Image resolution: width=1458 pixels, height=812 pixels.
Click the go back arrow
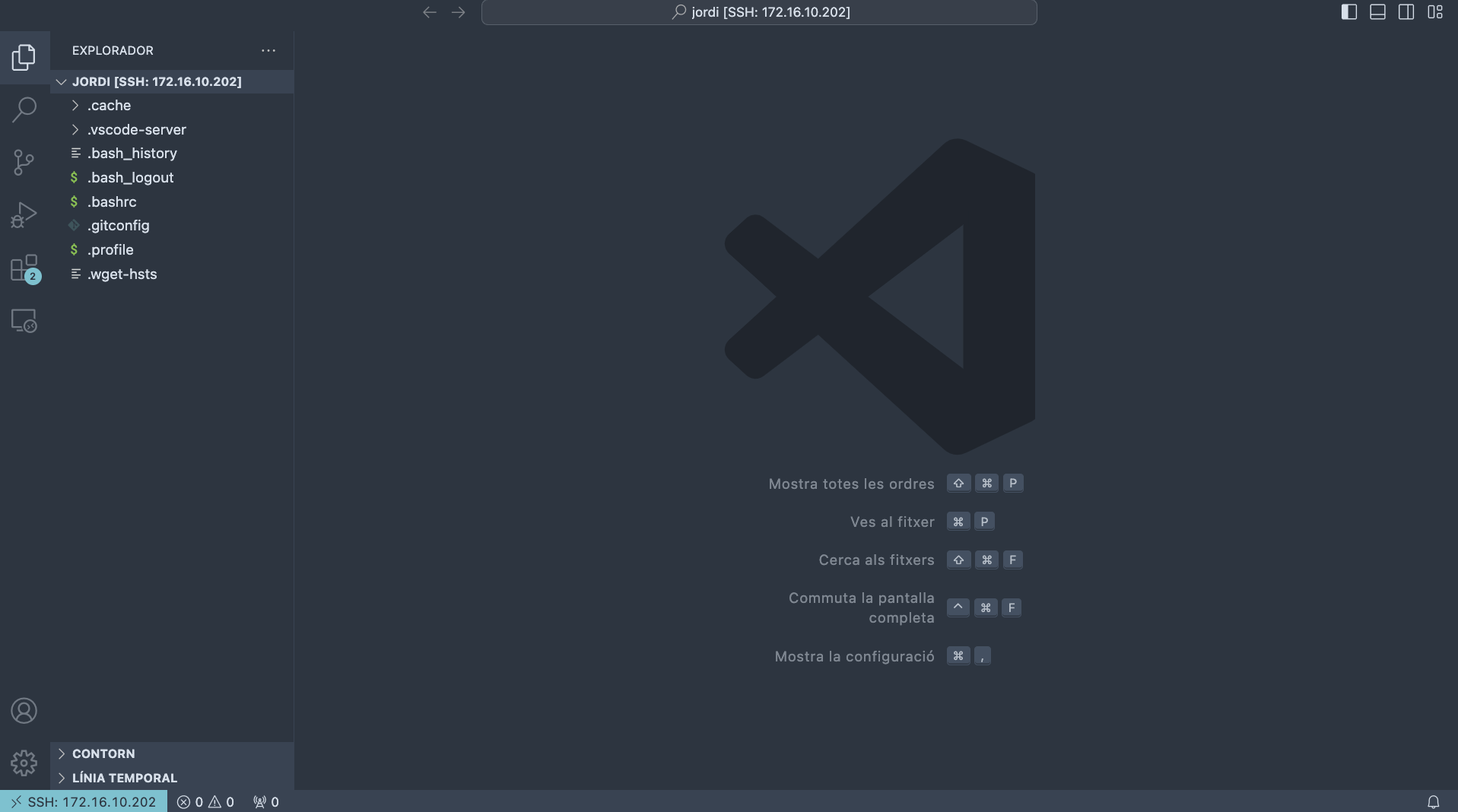[x=430, y=12]
